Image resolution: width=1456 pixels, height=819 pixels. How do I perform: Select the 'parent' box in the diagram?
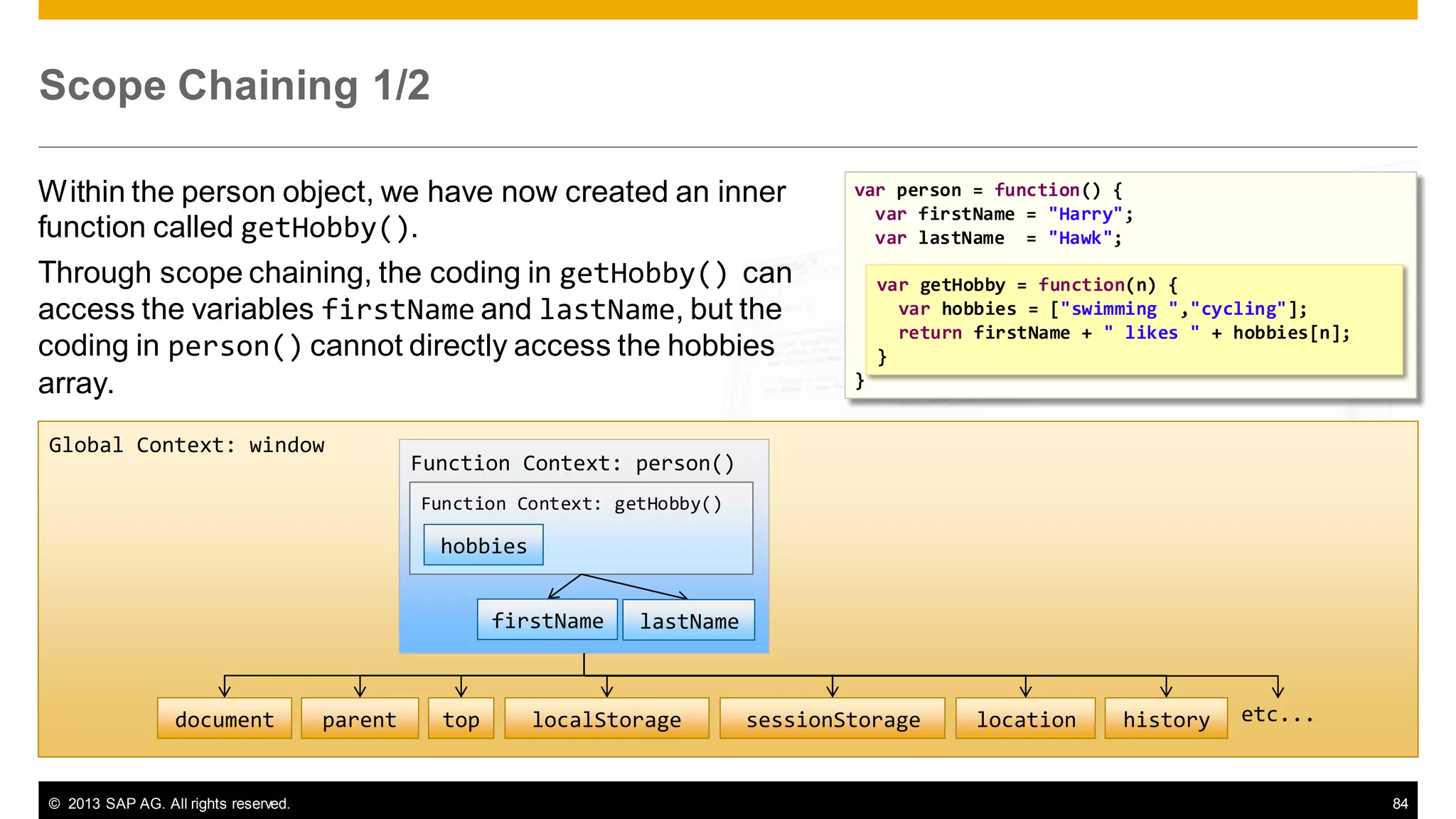pos(360,718)
